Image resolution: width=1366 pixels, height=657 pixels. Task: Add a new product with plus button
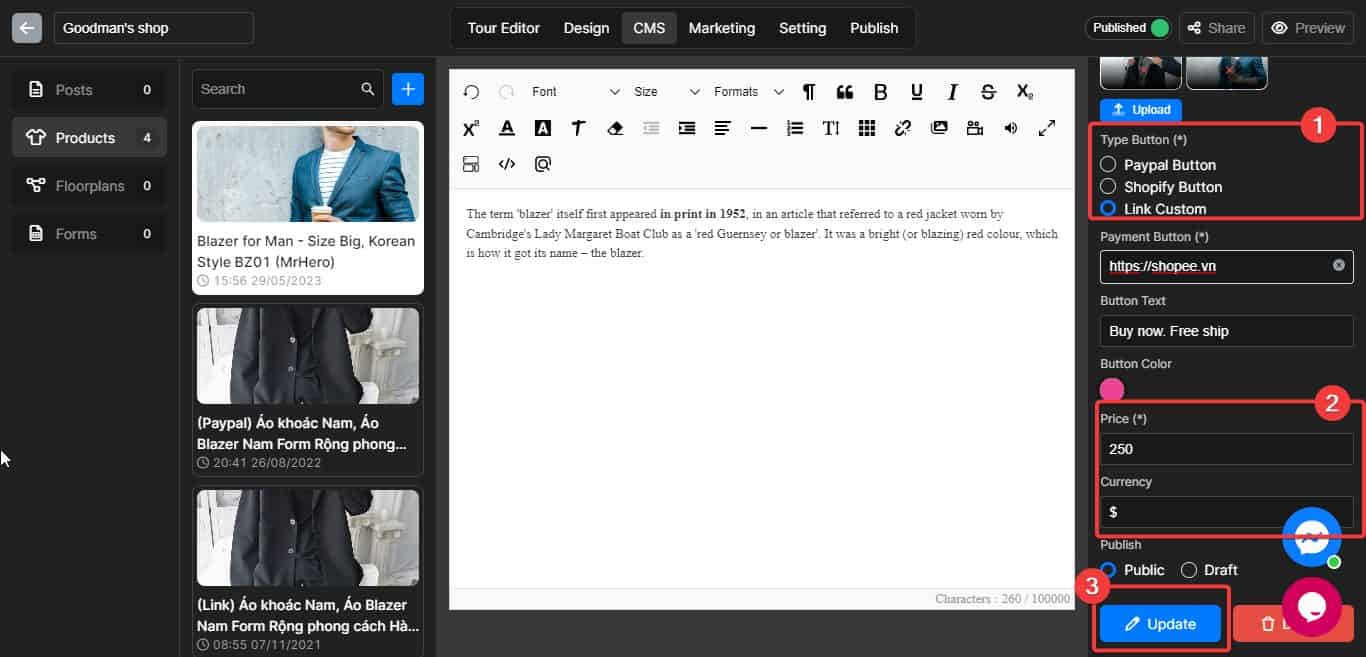coord(408,89)
